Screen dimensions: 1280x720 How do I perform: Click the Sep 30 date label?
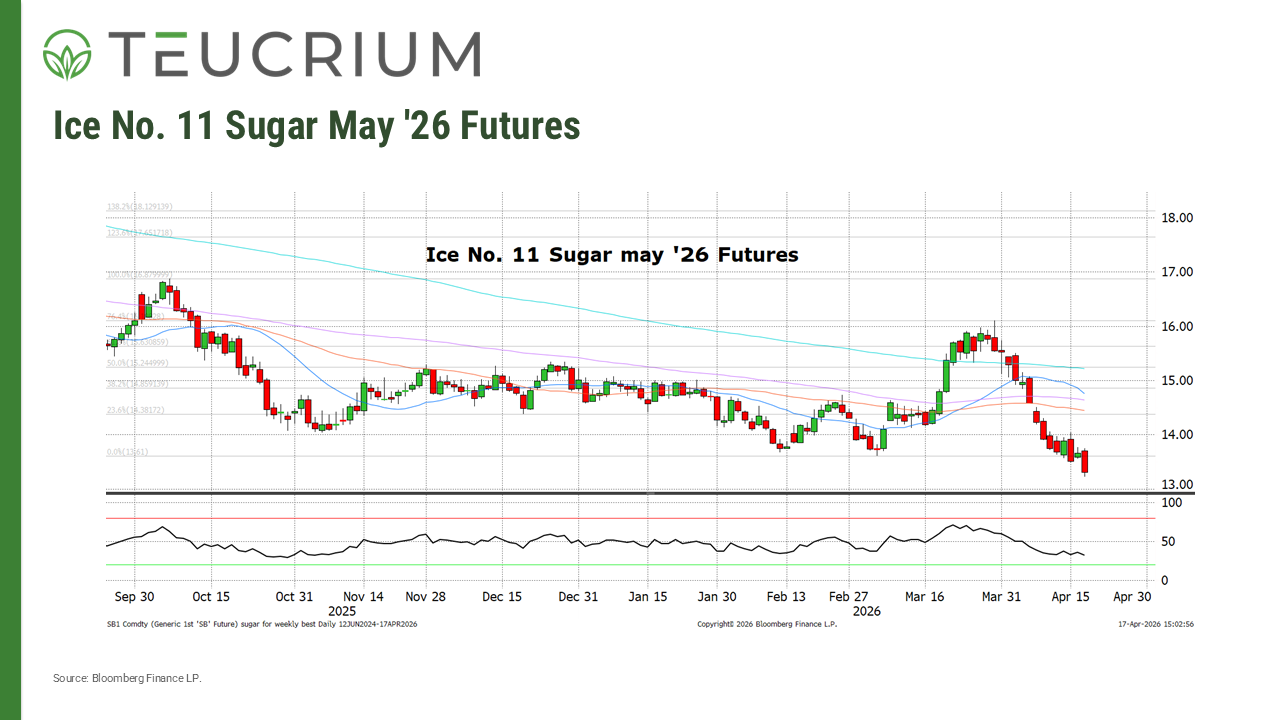[x=133, y=597]
